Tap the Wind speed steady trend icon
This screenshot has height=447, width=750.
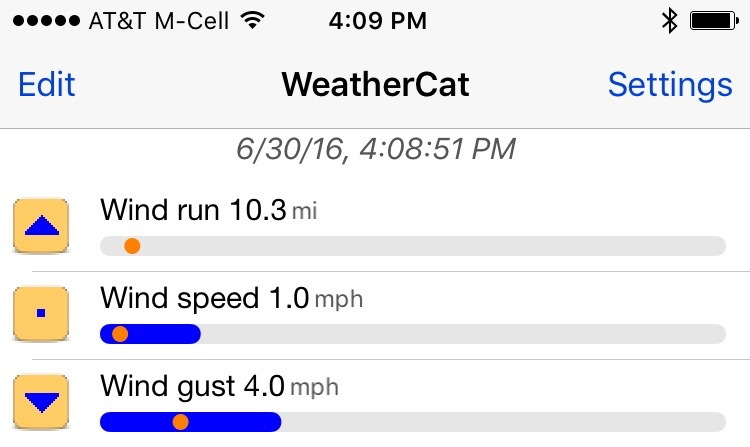coord(41,314)
